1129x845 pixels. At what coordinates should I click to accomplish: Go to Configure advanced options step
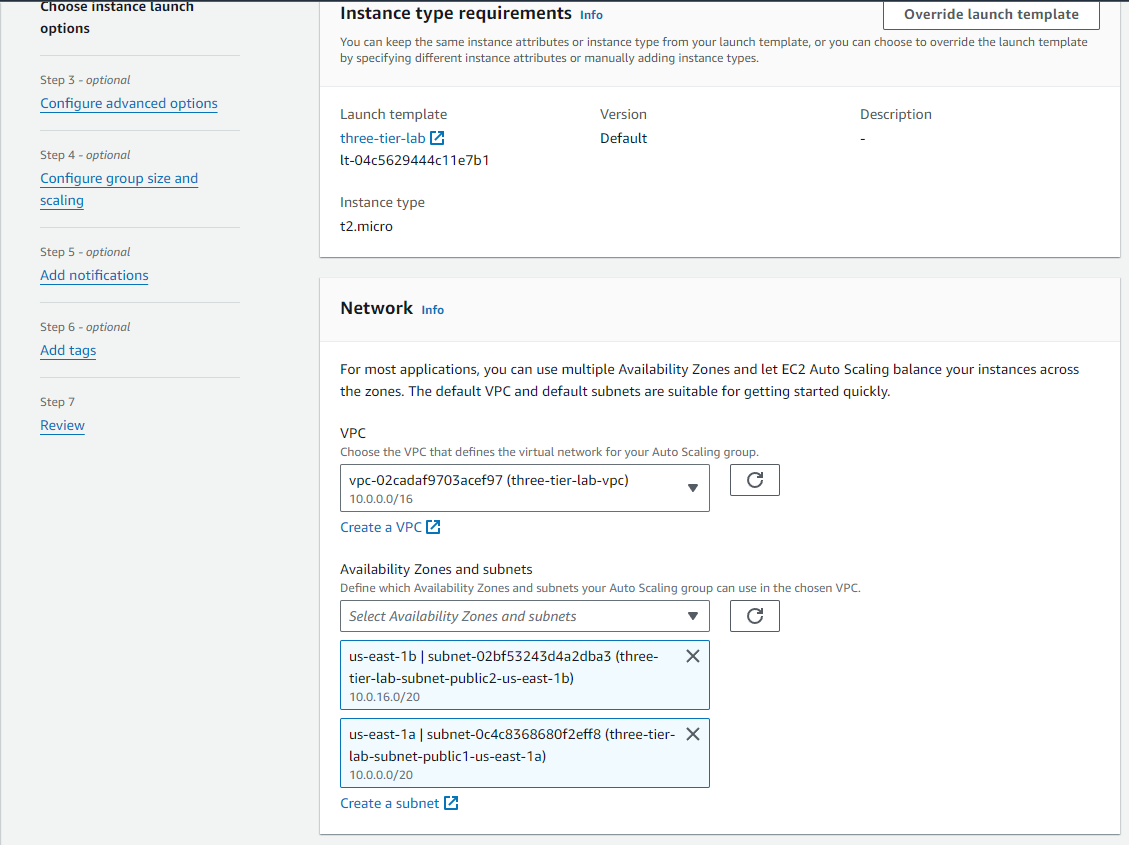pyautogui.click(x=129, y=103)
